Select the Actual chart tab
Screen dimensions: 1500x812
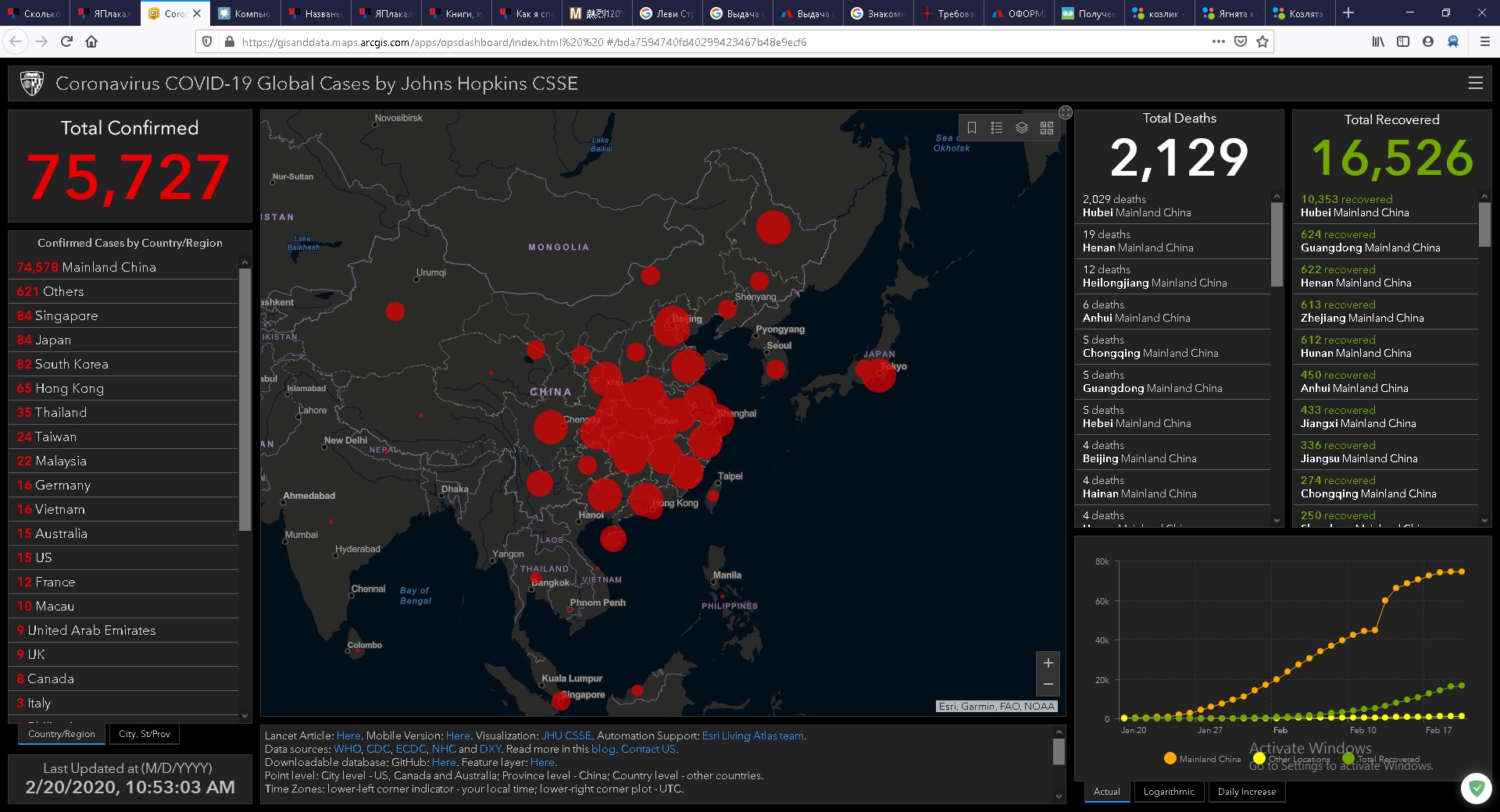click(1107, 792)
